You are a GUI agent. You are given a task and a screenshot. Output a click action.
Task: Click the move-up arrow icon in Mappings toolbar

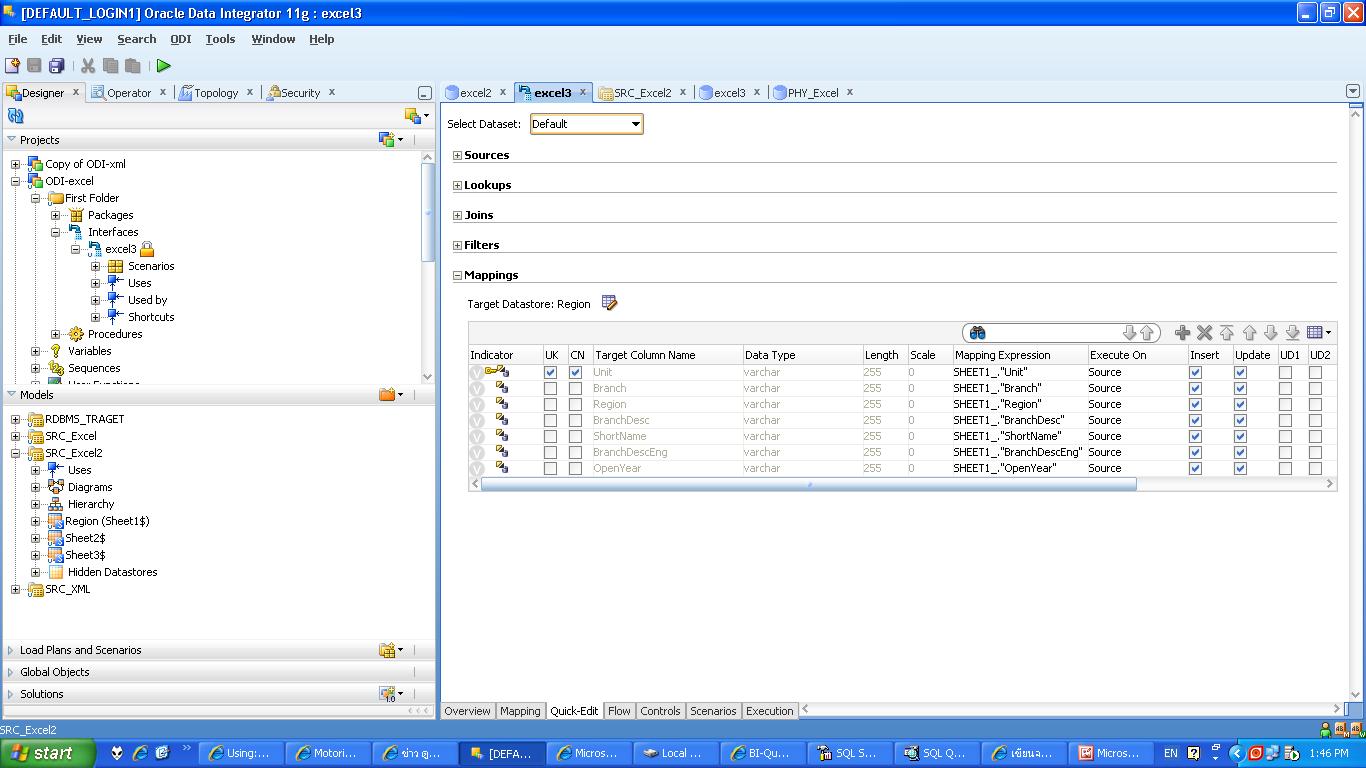coord(1248,333)
